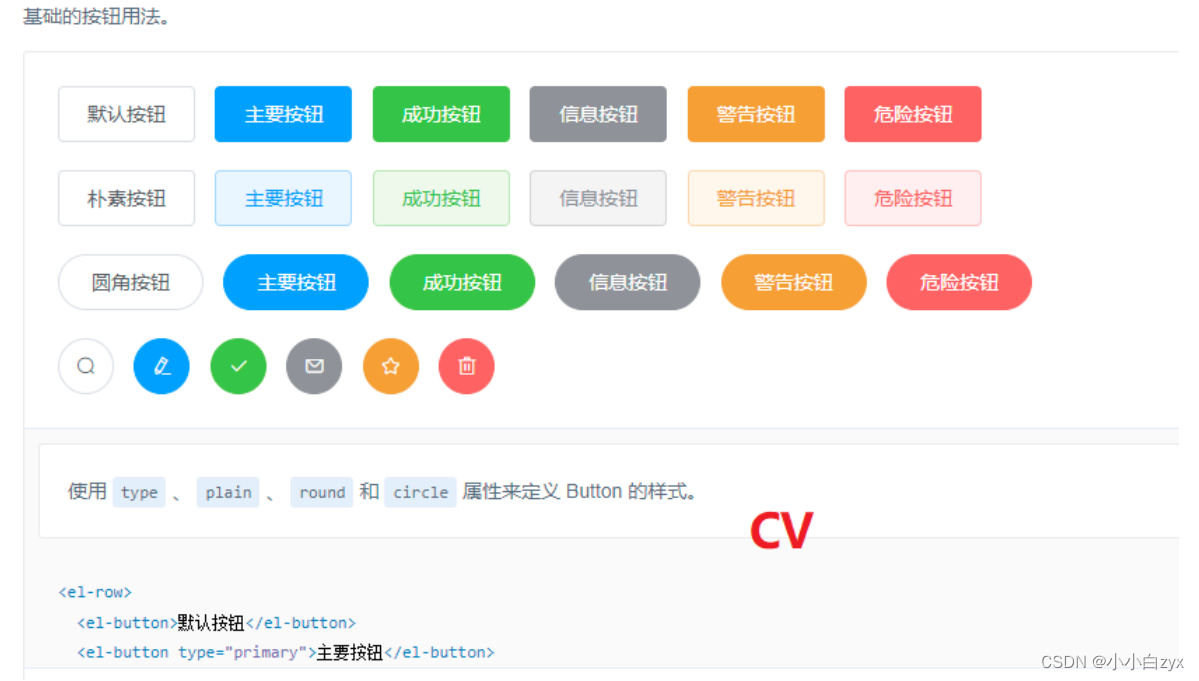The height and width of the screenshot is (681, 1199).
Task: Click the inline code tag 'round'
Action: [321, 491]
